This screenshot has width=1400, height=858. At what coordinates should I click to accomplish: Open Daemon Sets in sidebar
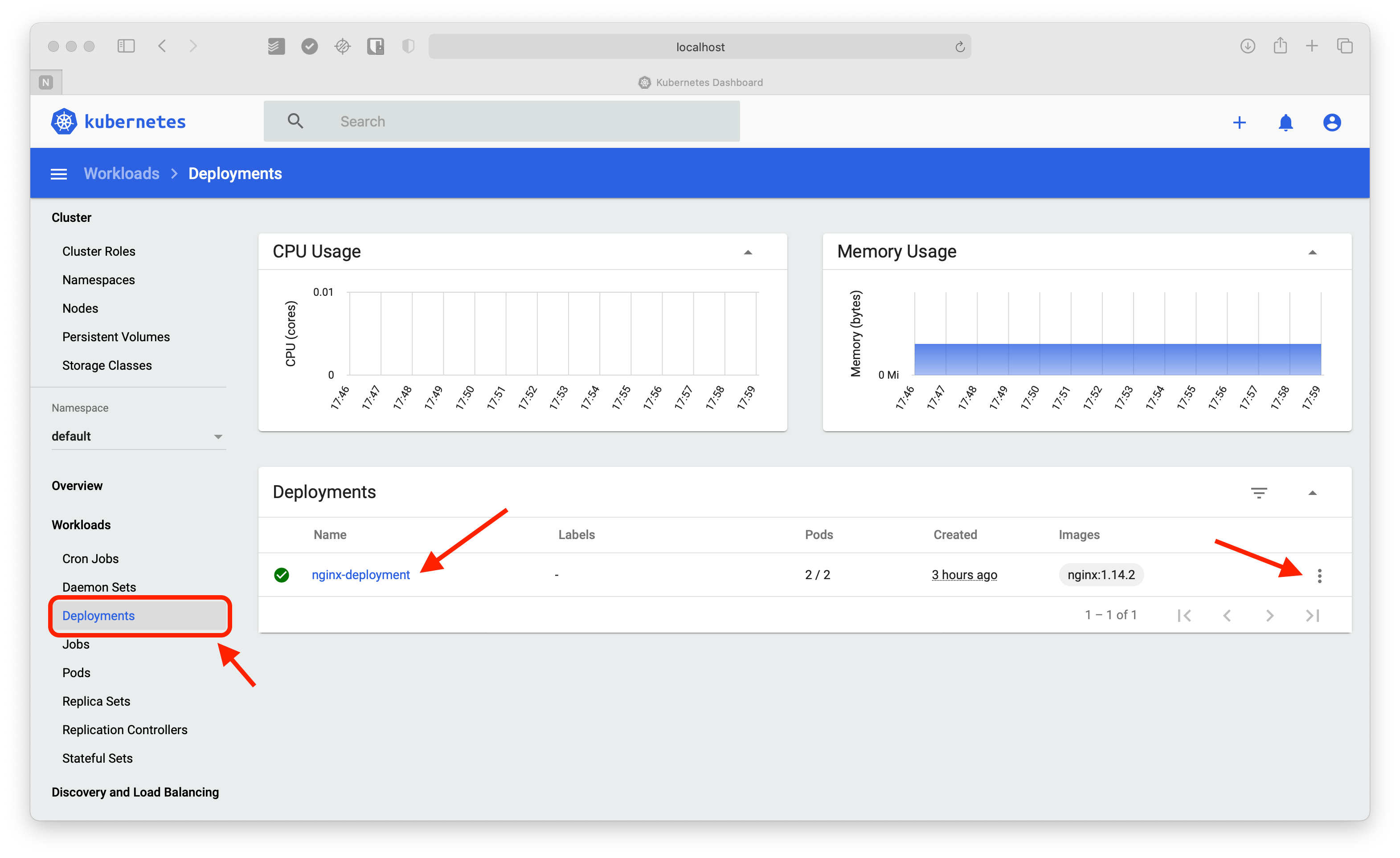pyautogui.click(x=99, y=587)
